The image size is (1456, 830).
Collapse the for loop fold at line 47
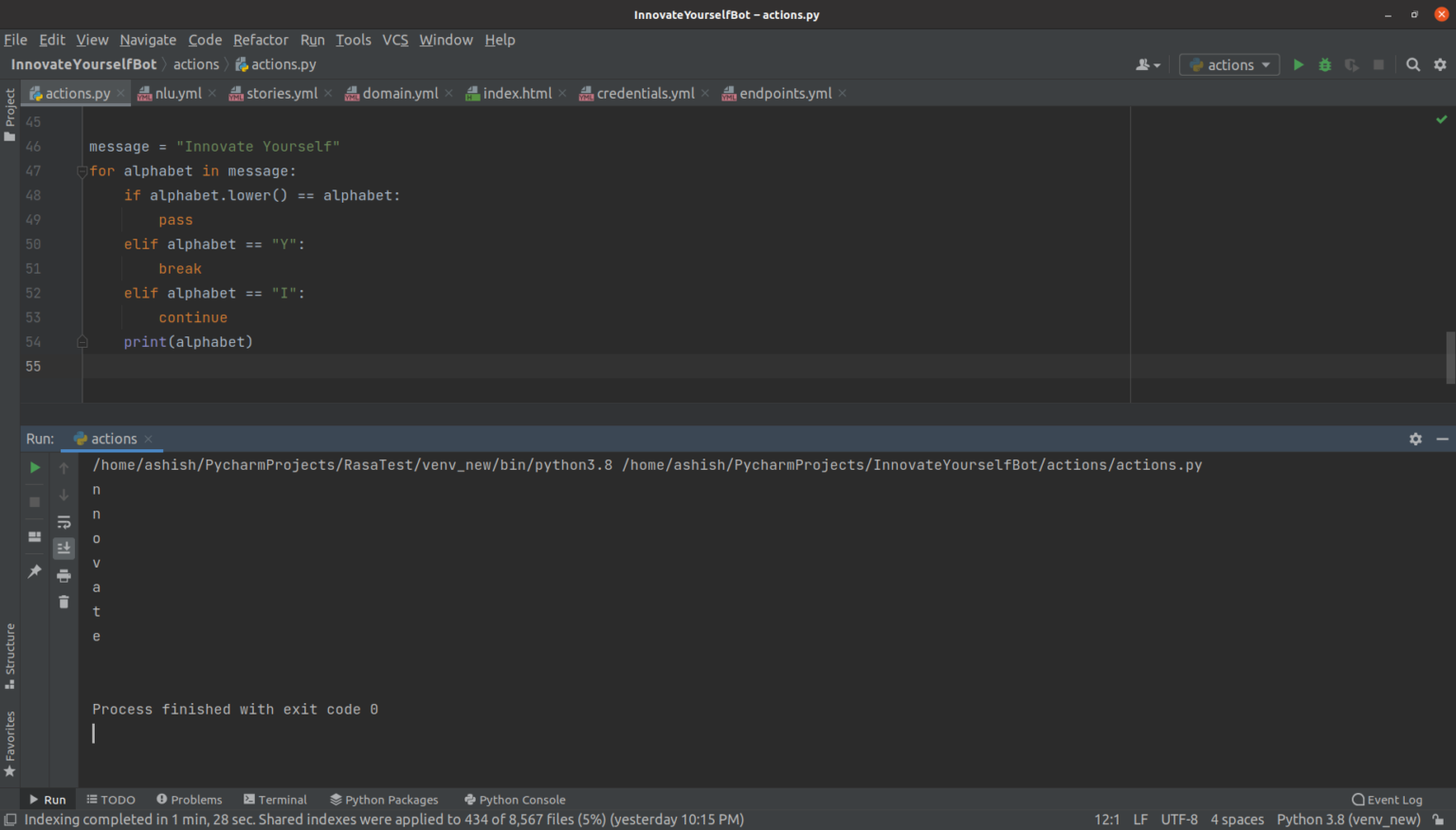click(x=82, y=171)
